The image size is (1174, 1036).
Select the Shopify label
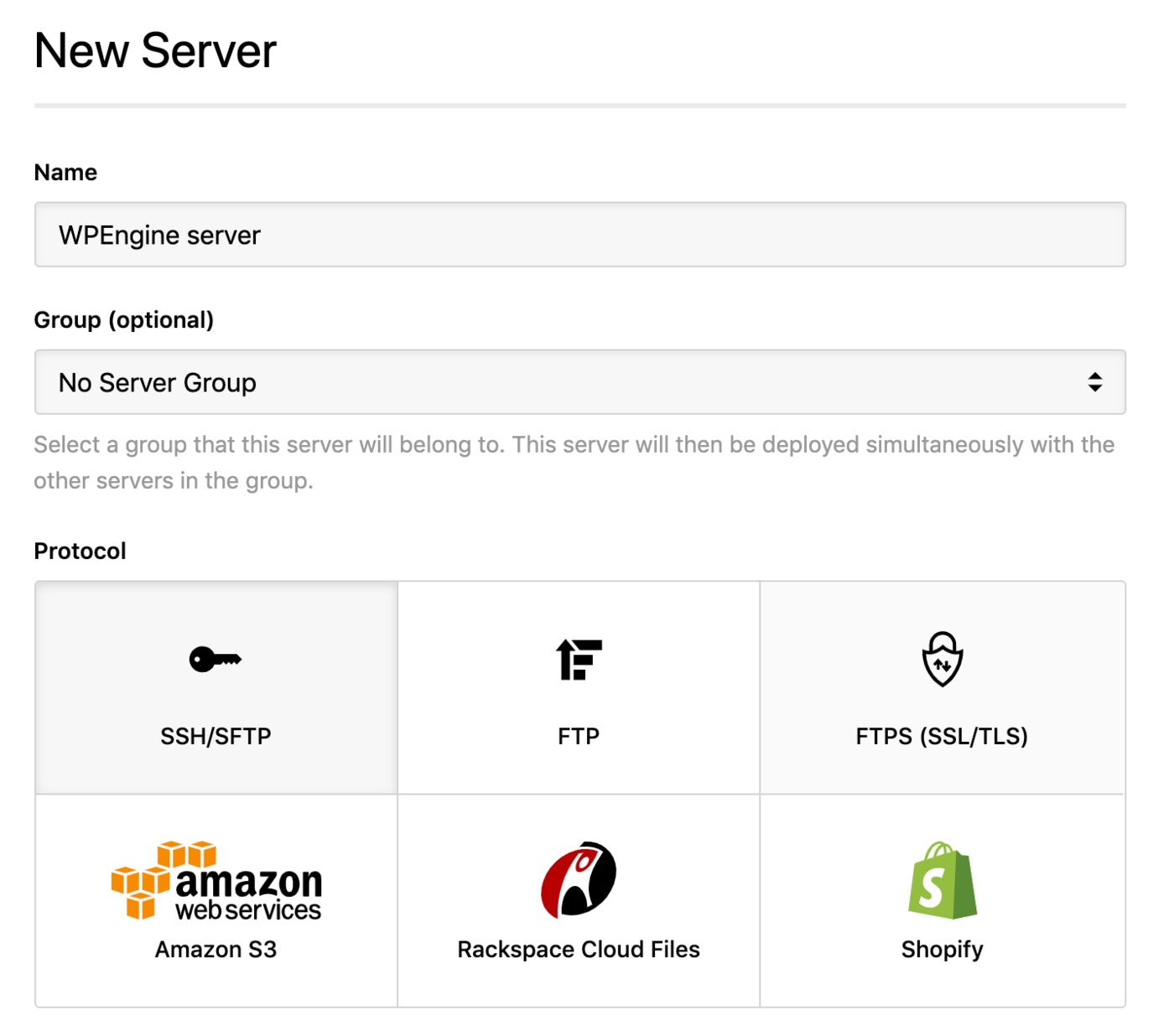click(942, 950)
